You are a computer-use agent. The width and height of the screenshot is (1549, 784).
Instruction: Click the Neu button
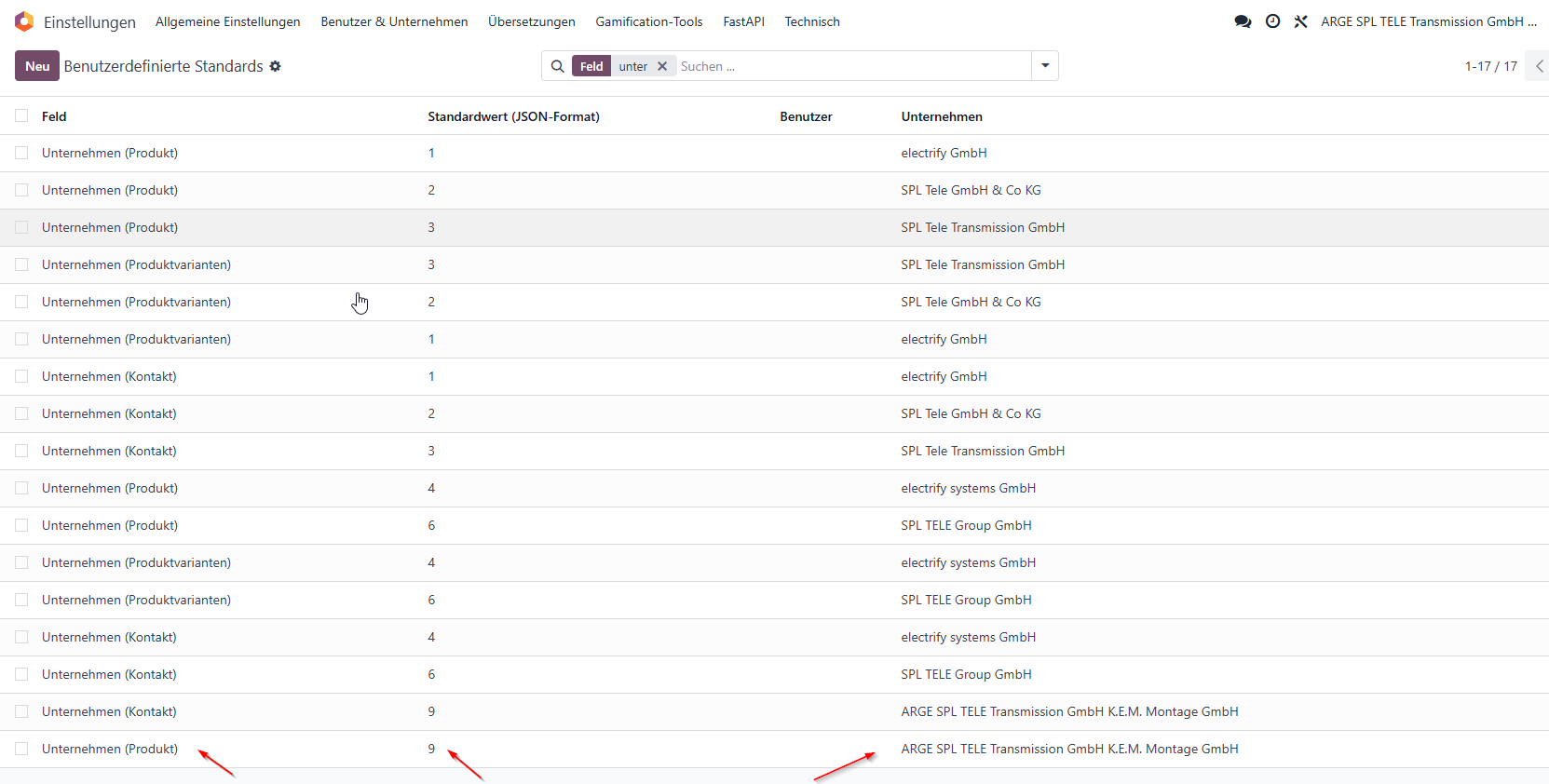click(x=37, y=66)
